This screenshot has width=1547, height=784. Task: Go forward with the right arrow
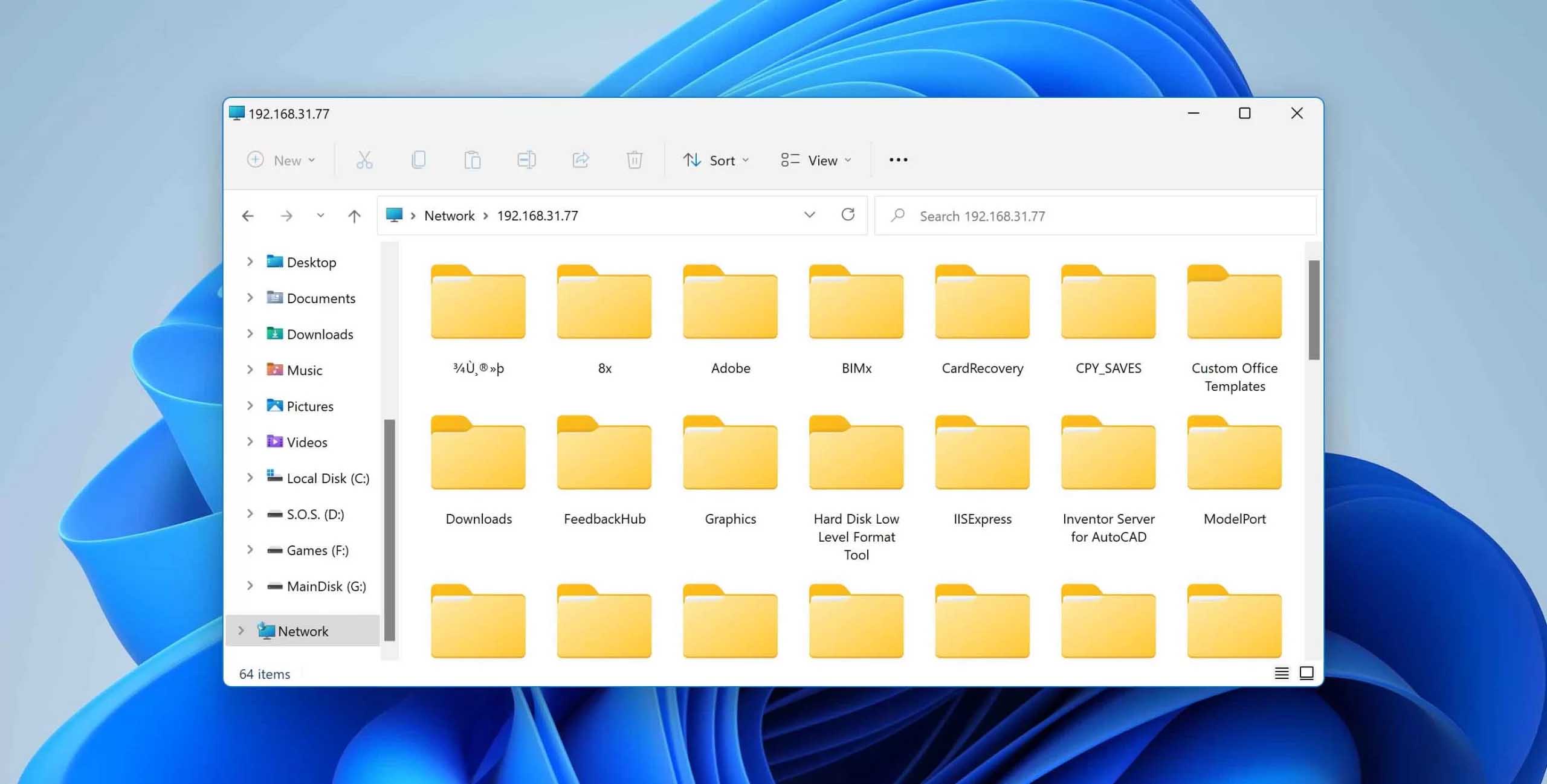286,216
